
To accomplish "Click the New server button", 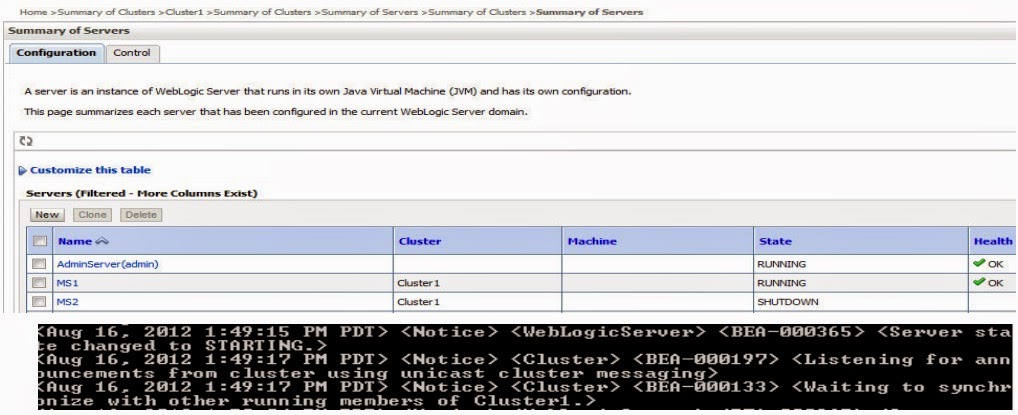I will click(x=47, y=215).
